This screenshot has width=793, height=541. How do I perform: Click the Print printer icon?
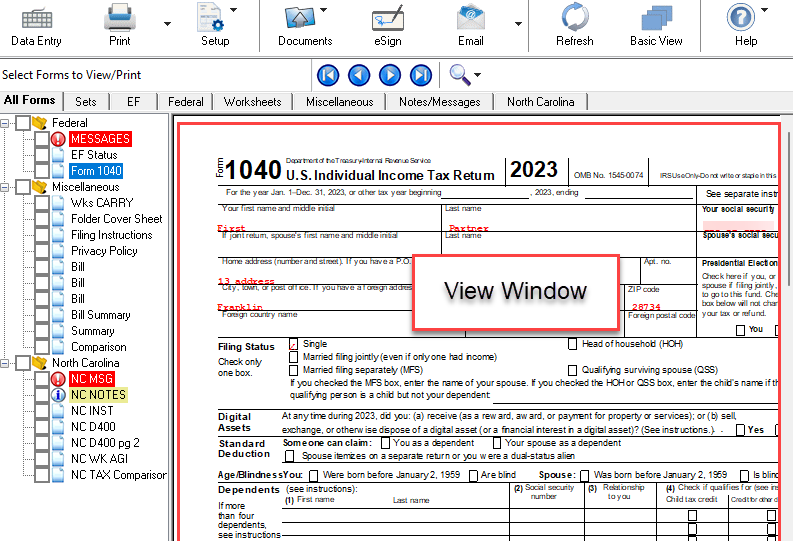click(120, 18)
